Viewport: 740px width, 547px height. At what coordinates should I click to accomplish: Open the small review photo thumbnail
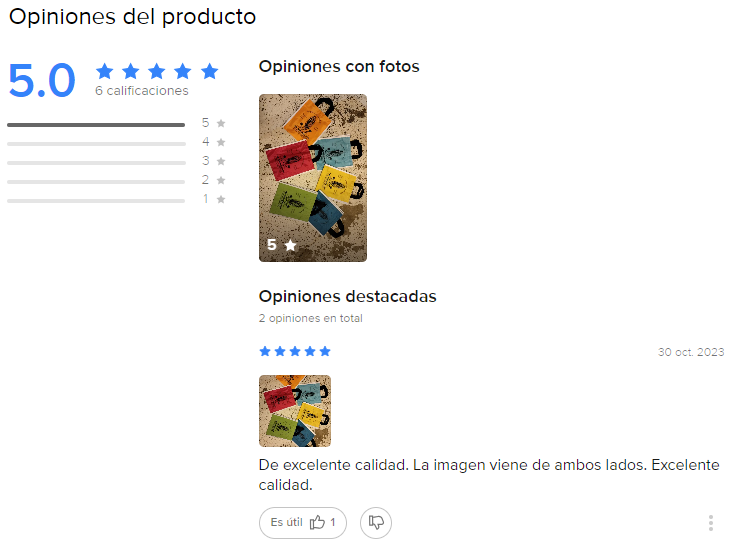295,411
